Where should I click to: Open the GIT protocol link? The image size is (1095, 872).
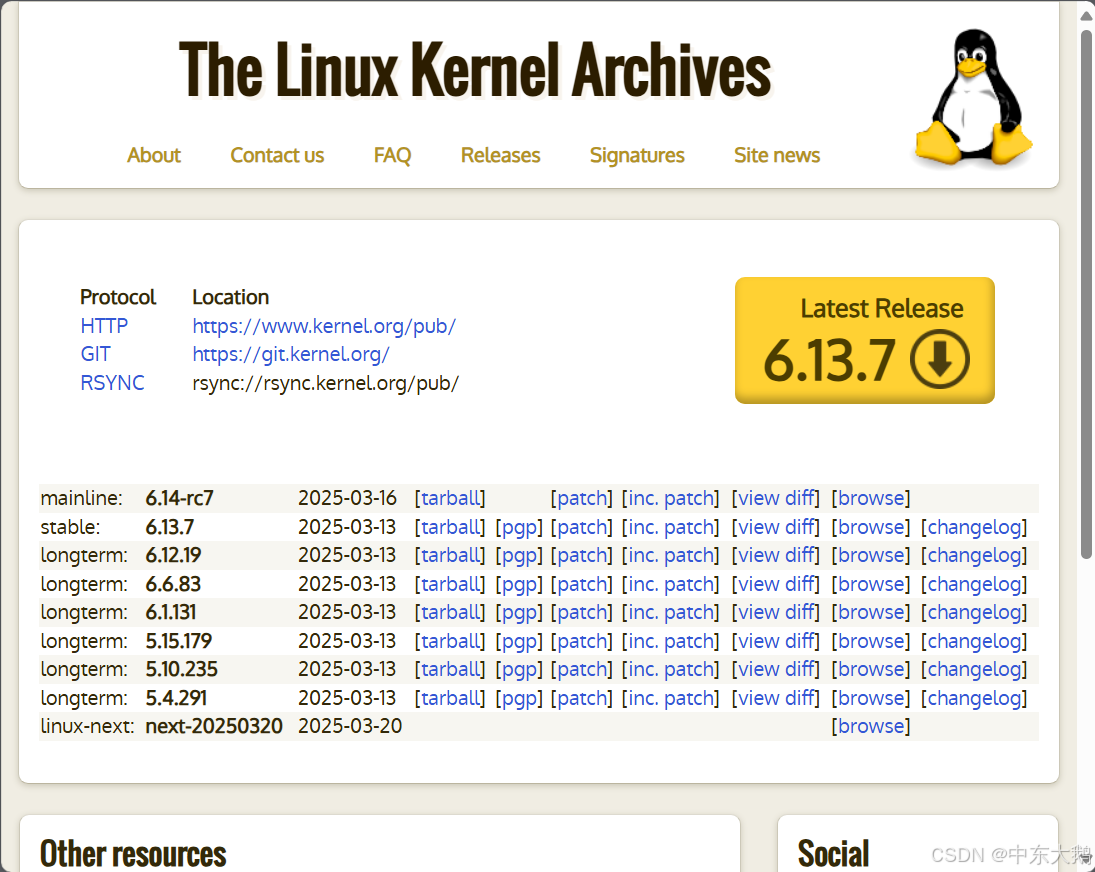(x=95, y=354)
